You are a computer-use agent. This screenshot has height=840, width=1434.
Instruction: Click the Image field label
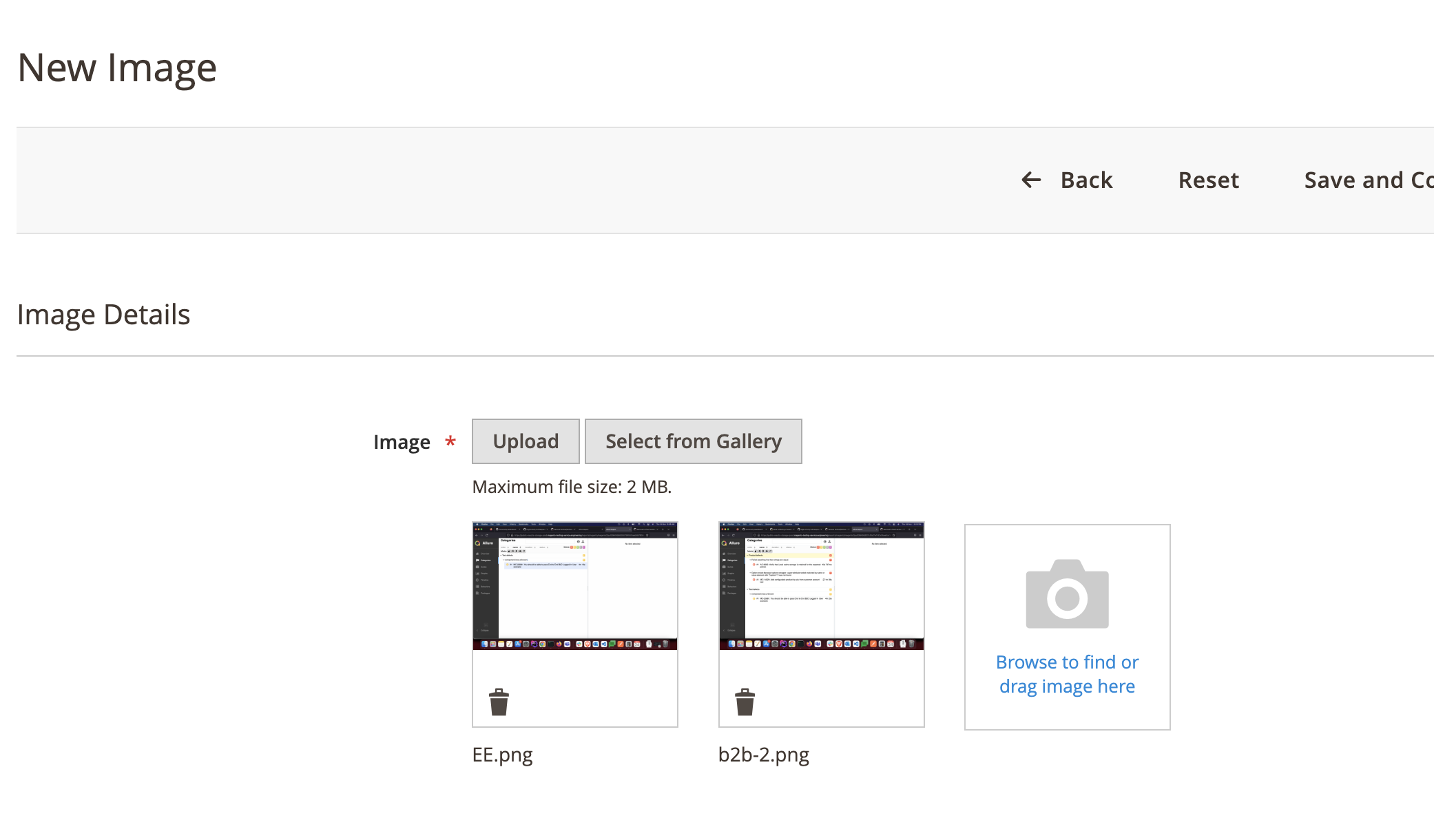pyautogui.click(x=402, y=442)
